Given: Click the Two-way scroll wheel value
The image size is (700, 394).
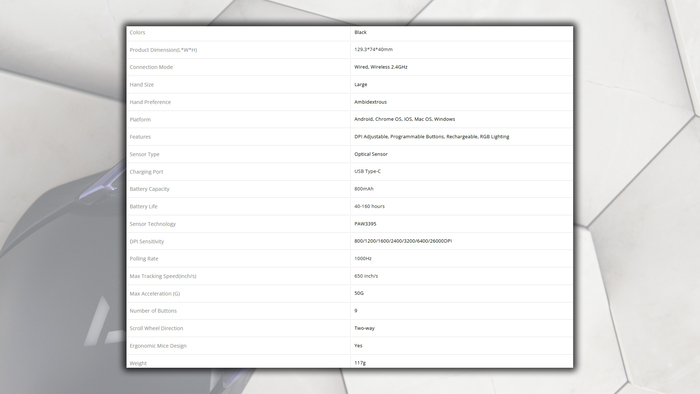Looking at the screenshot, I should (x=364, y=328).
